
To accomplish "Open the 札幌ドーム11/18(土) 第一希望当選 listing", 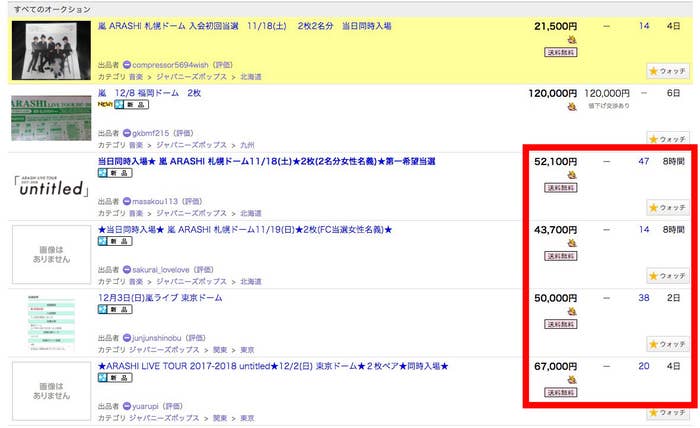I will click(x=267, y=161).
